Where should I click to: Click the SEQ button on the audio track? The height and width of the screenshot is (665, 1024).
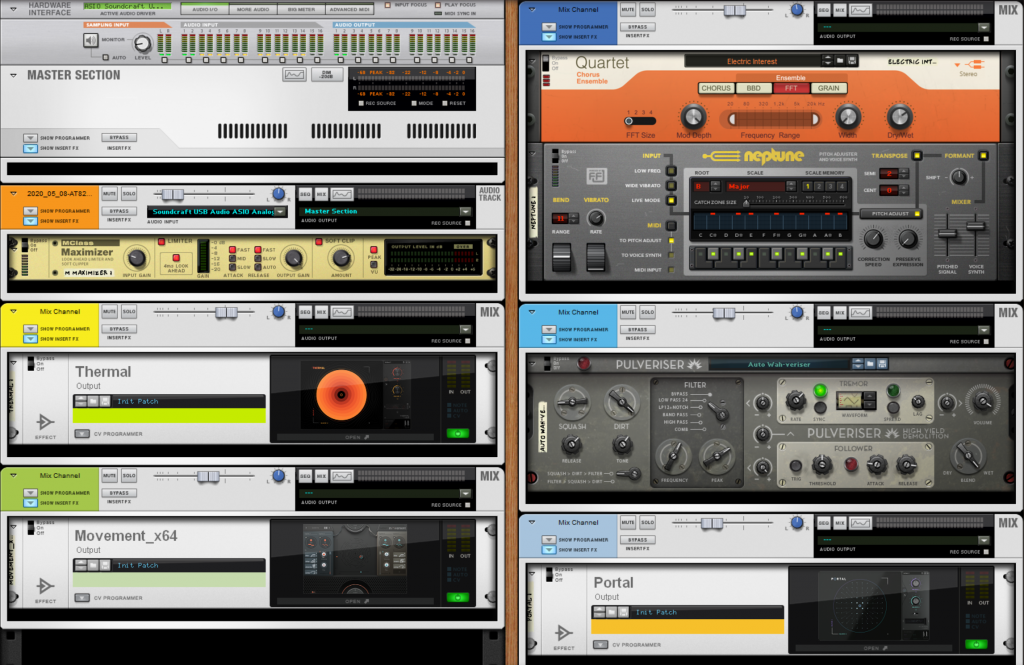click(305, 194)
